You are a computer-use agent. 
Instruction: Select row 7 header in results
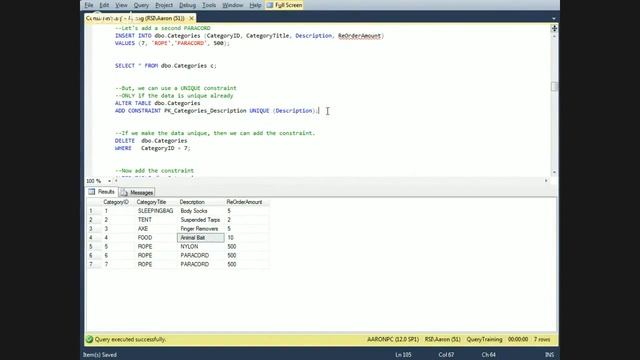tap(94, 264)
